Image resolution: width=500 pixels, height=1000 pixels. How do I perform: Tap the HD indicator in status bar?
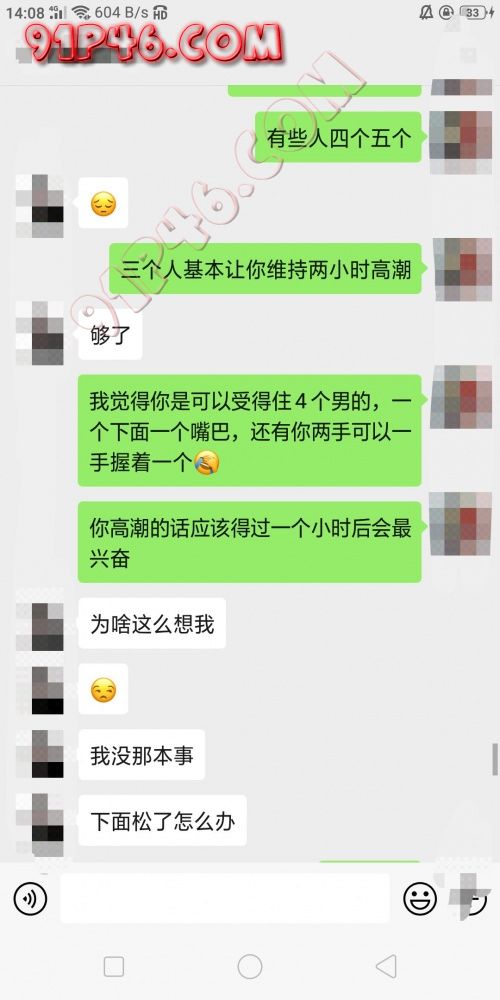tap(161, 12)
